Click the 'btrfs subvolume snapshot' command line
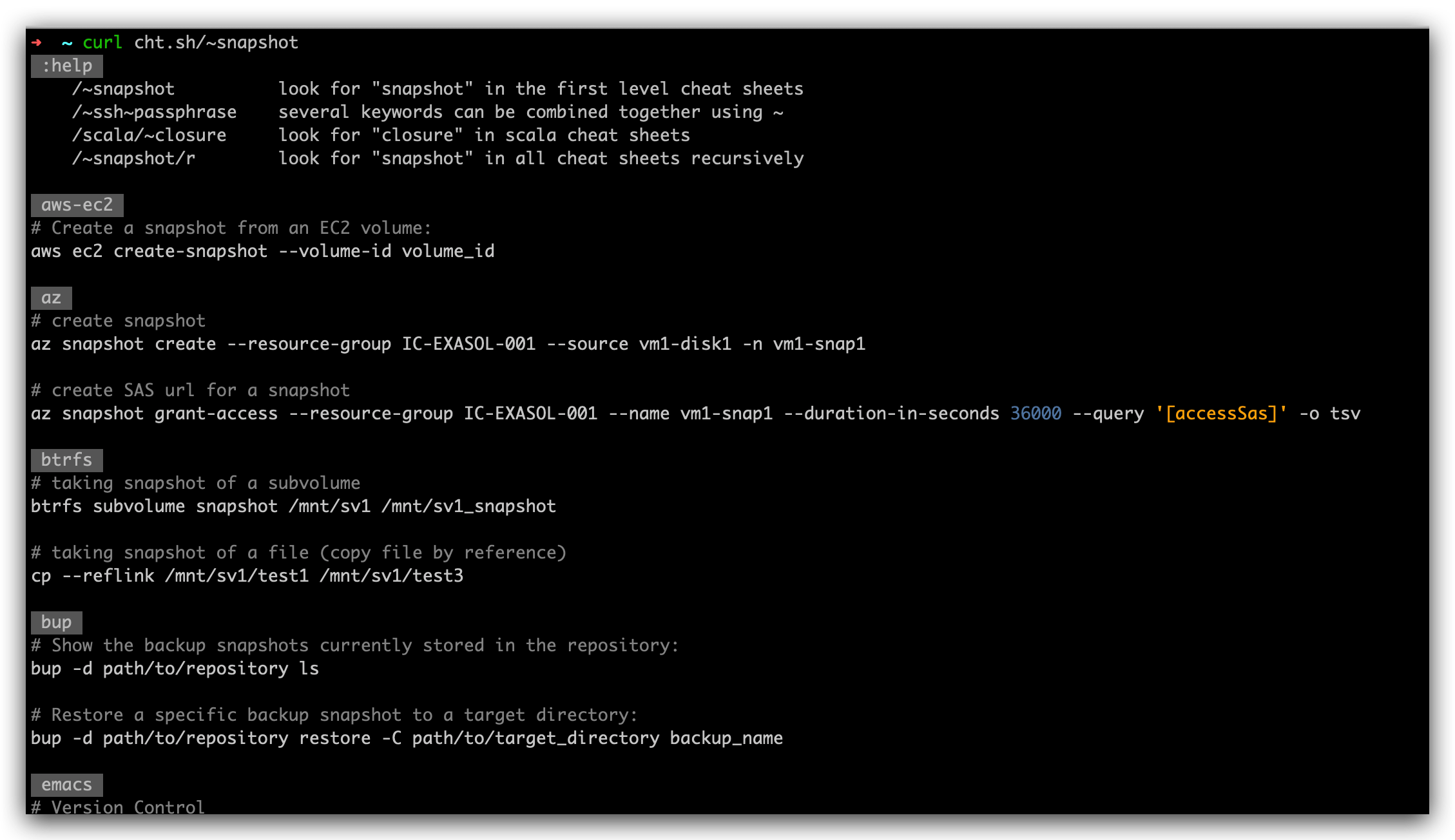 point(293,506)
